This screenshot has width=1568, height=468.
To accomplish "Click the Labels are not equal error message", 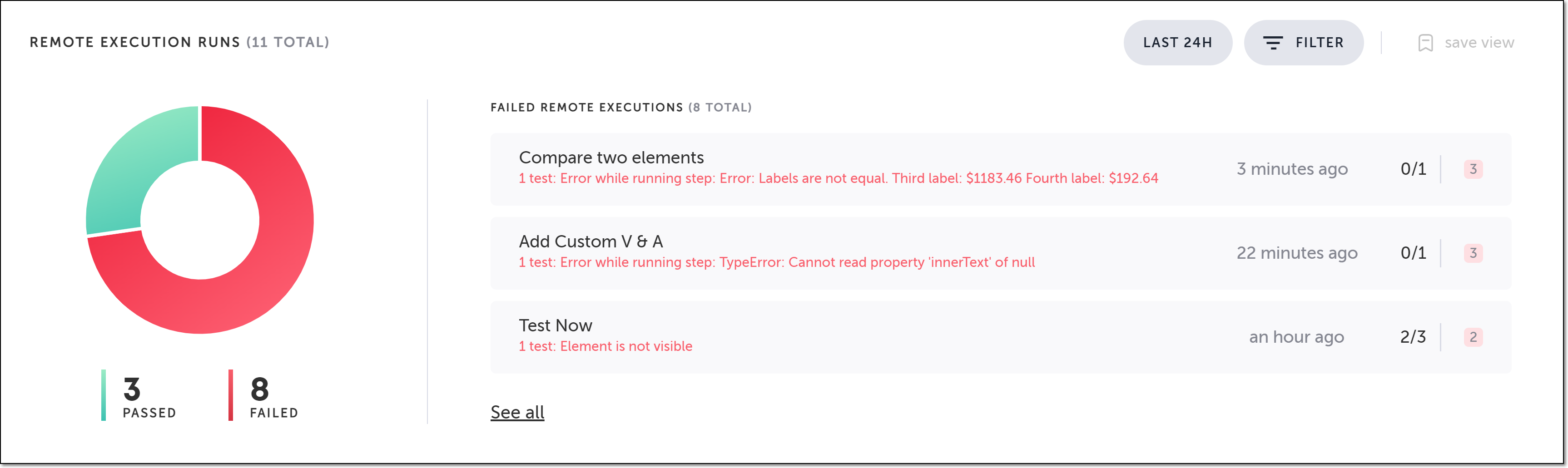I will (838, 178).
